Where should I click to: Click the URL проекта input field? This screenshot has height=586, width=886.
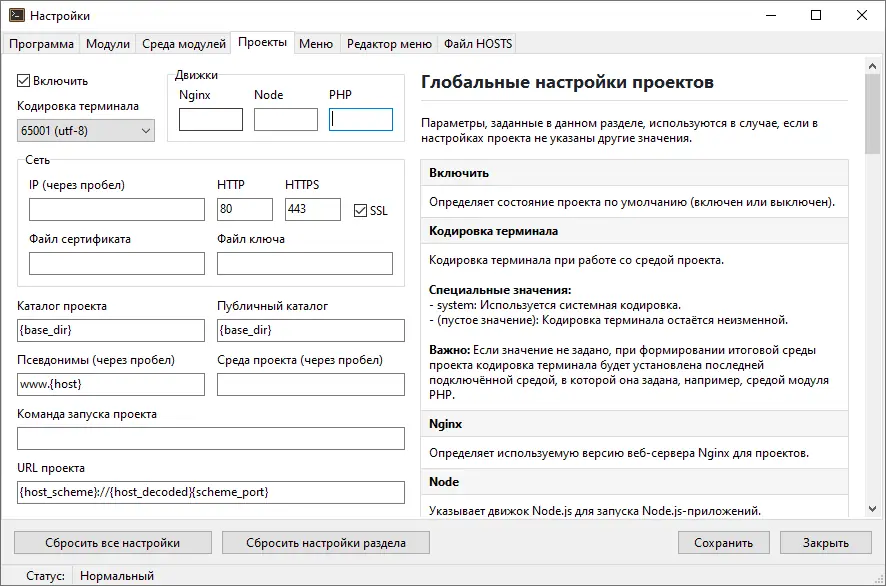point(211,492)
